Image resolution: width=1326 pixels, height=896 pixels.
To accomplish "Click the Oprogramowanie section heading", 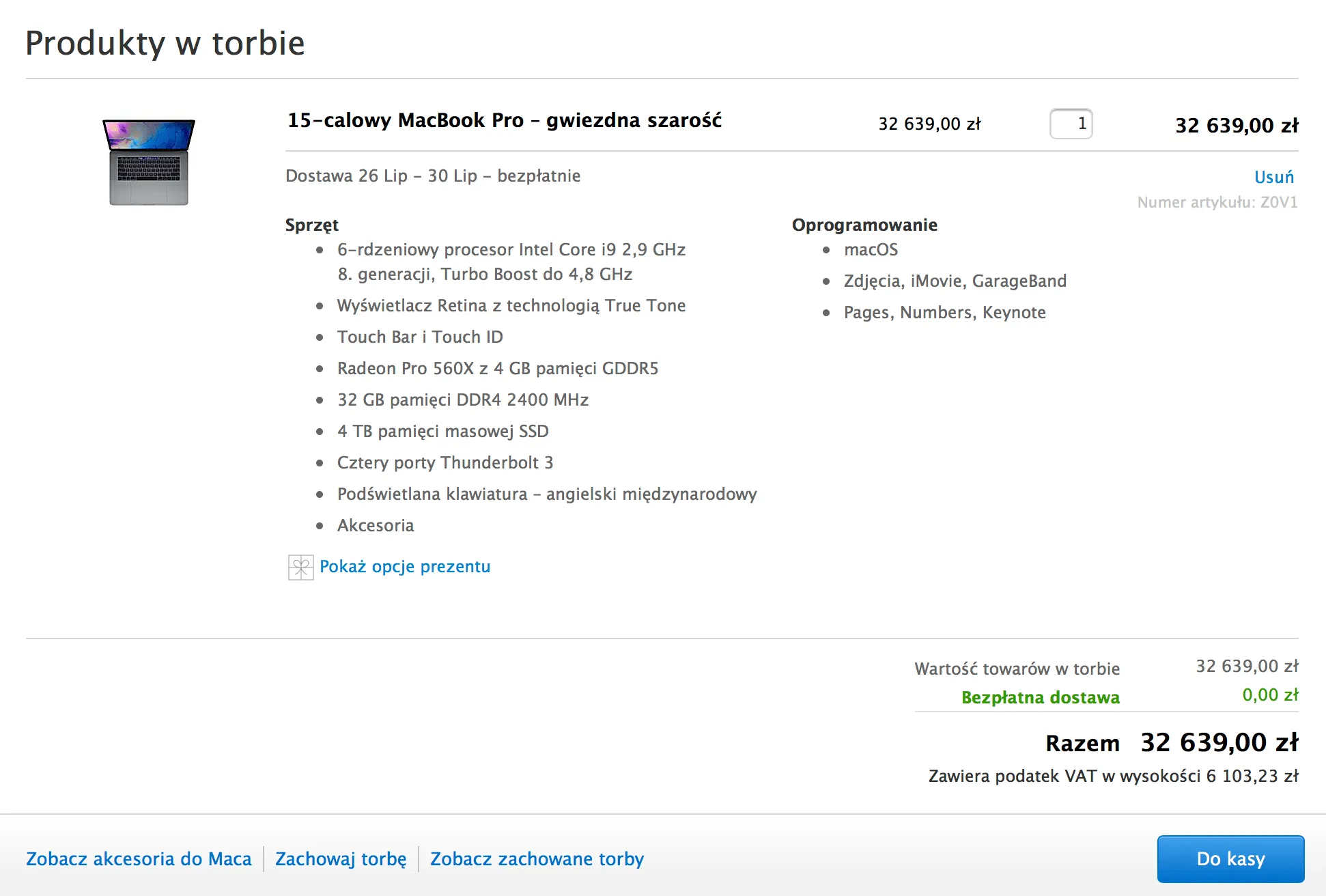I will 864,225.
